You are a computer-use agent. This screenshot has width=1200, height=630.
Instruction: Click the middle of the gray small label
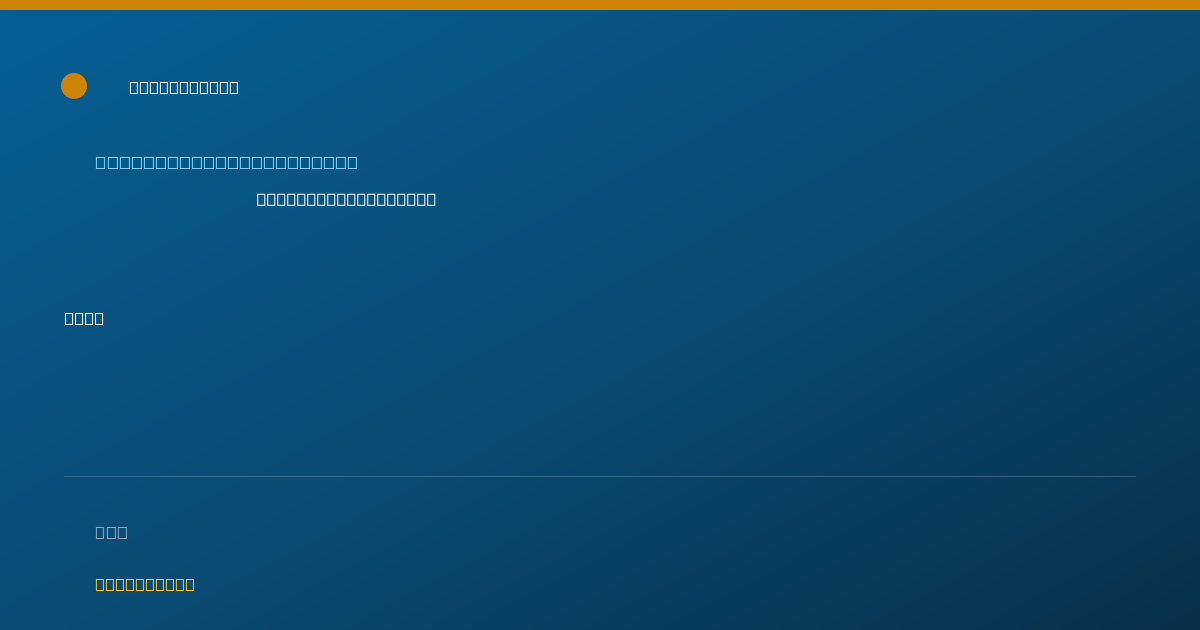(x=111, y=532)
